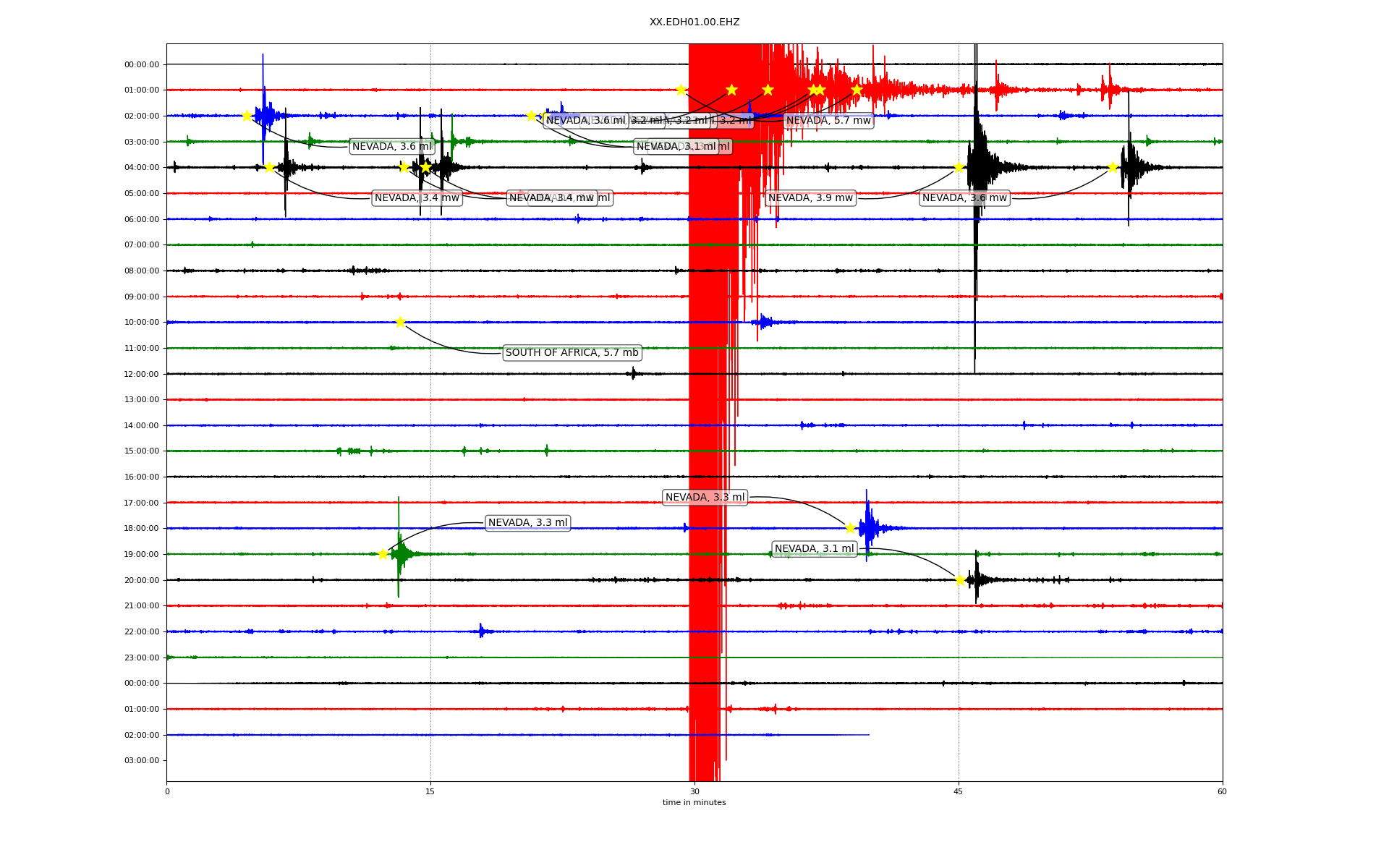This screenshot has height=868, width=1389.
Task: Click the star marking the South of Africa event
Action: (x=400, y=322)
